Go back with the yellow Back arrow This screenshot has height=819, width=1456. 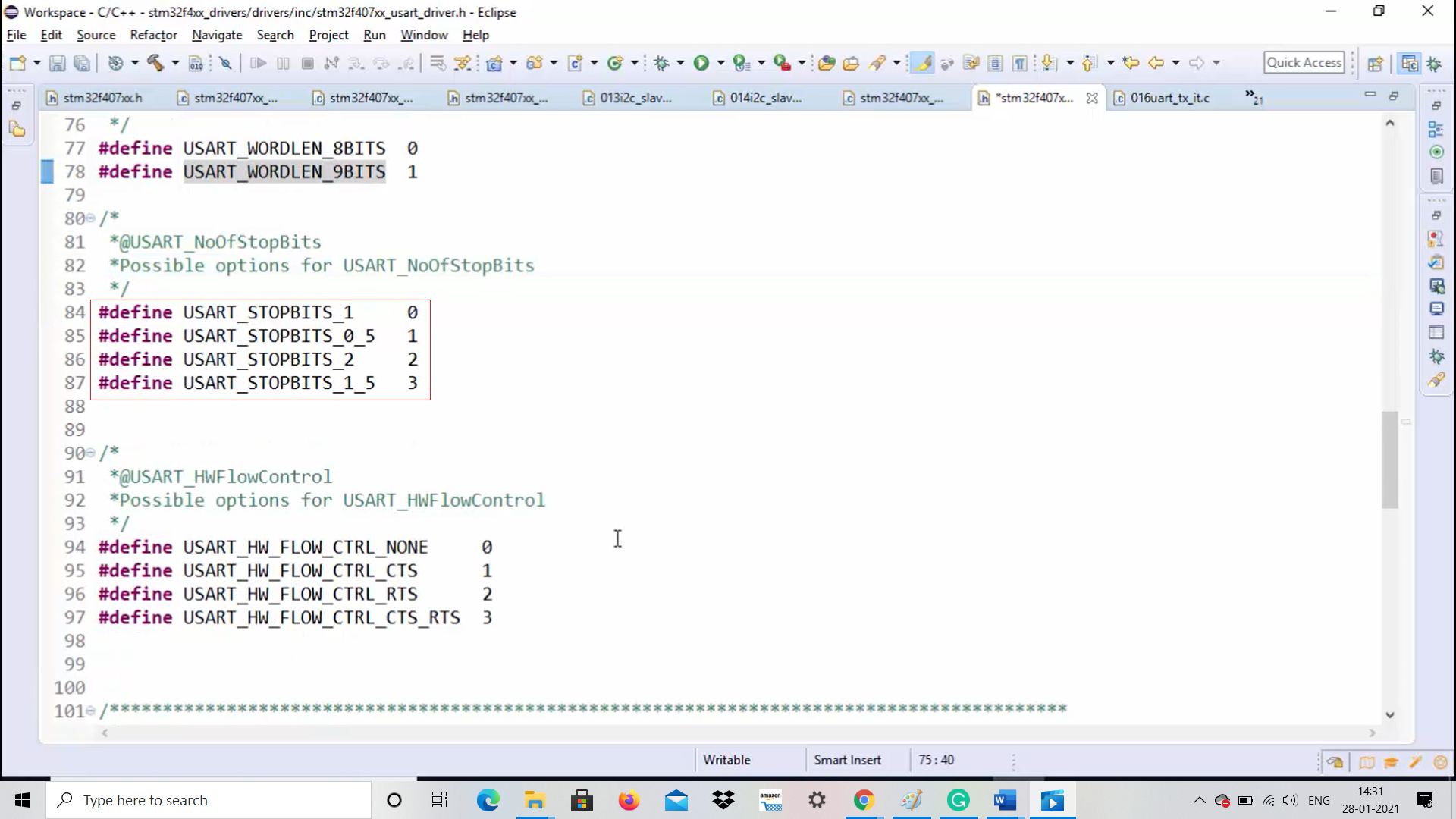pos(1156,64)
